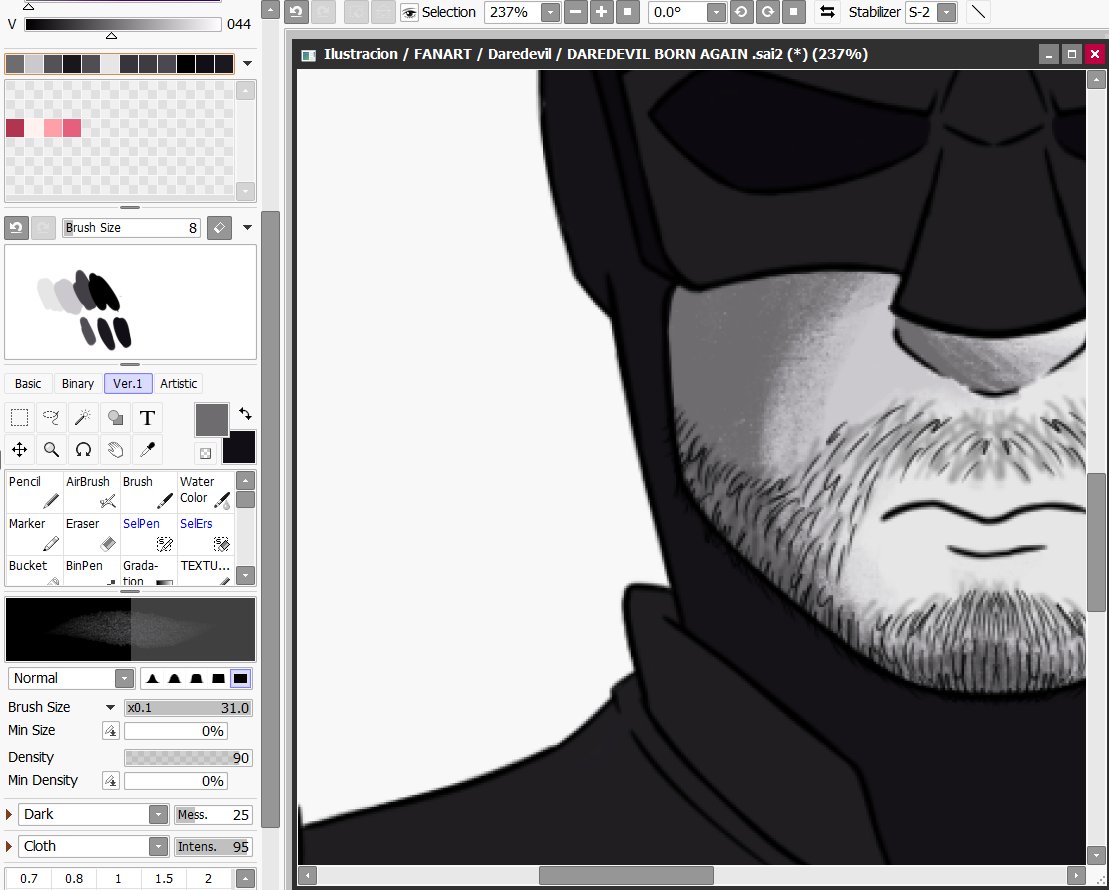This screenshot has height=890, width=1109.
Task: Click the foreground gray color box
Action: pos(211,420)
